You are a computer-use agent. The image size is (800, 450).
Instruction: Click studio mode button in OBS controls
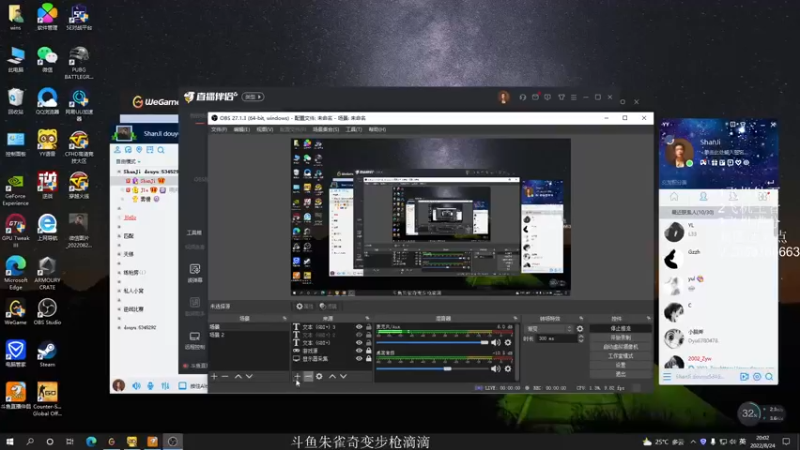(620, 356)
